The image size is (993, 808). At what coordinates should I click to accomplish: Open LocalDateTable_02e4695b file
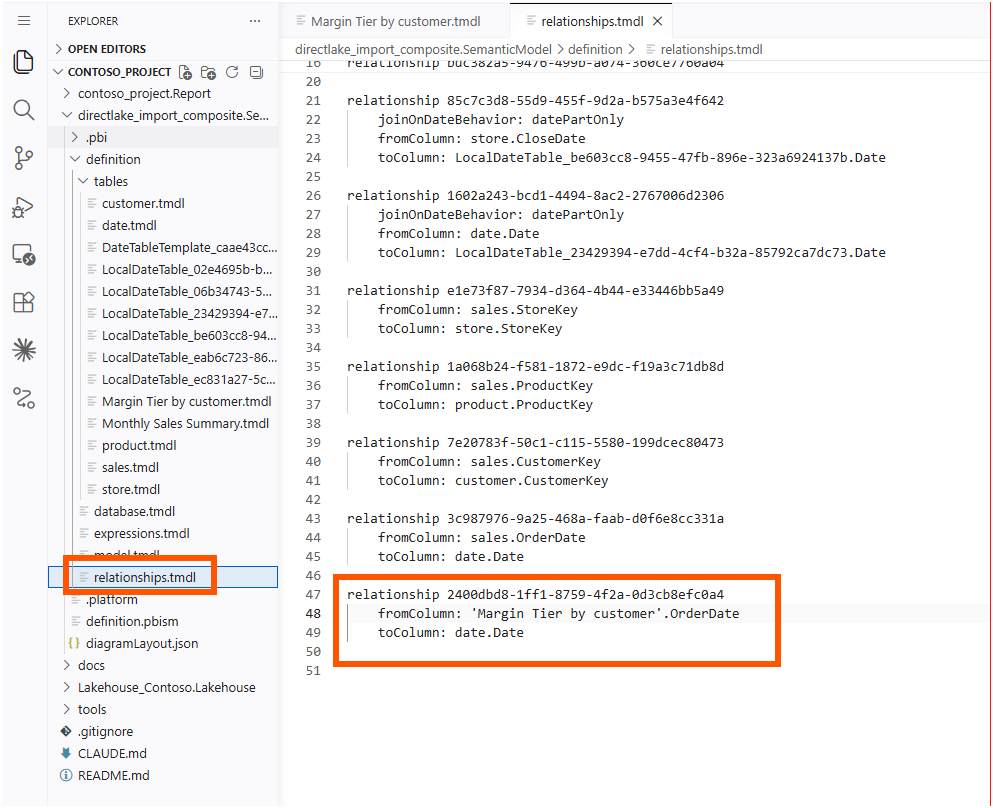(187, 270)
